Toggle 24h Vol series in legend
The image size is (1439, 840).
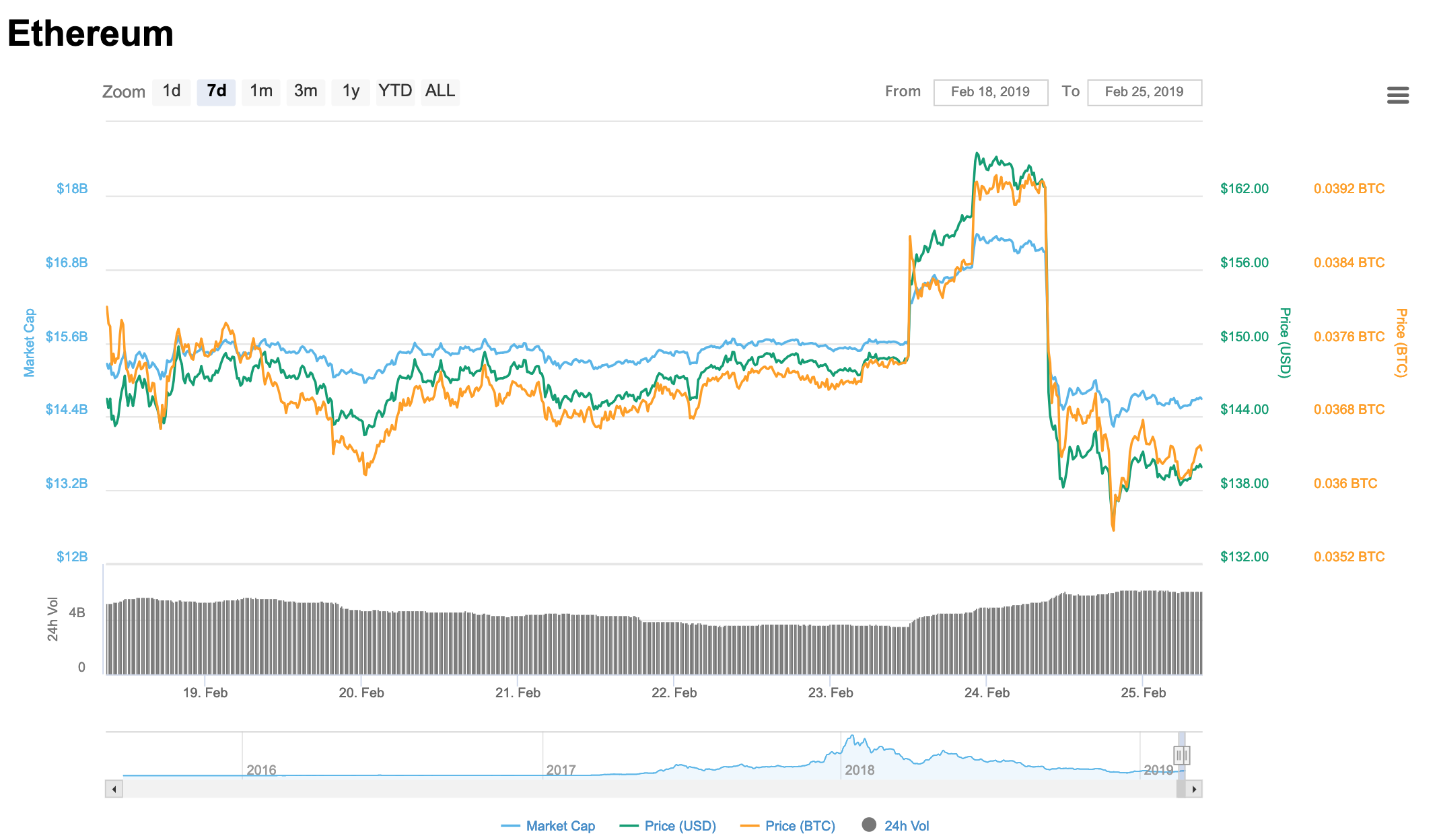tap(896, 826)
